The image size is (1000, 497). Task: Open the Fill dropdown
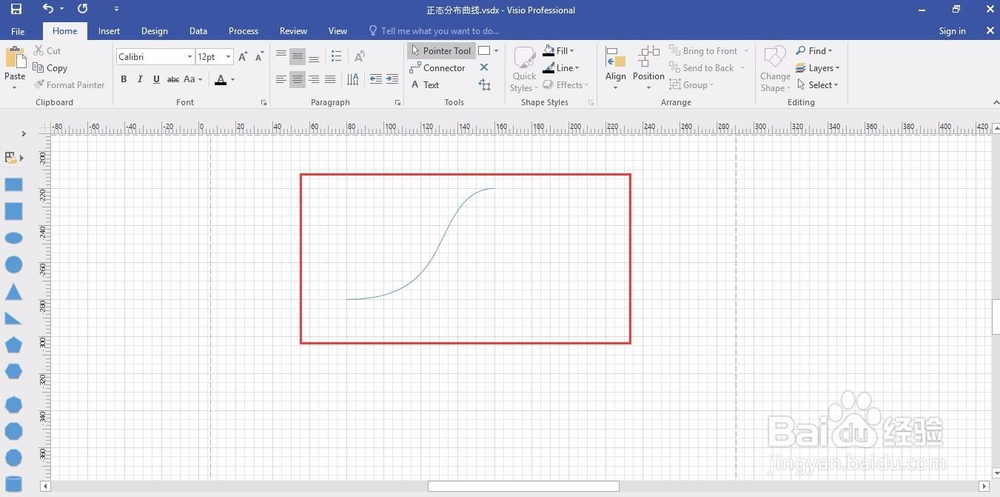pyautogui.click(x=559, y=50)
